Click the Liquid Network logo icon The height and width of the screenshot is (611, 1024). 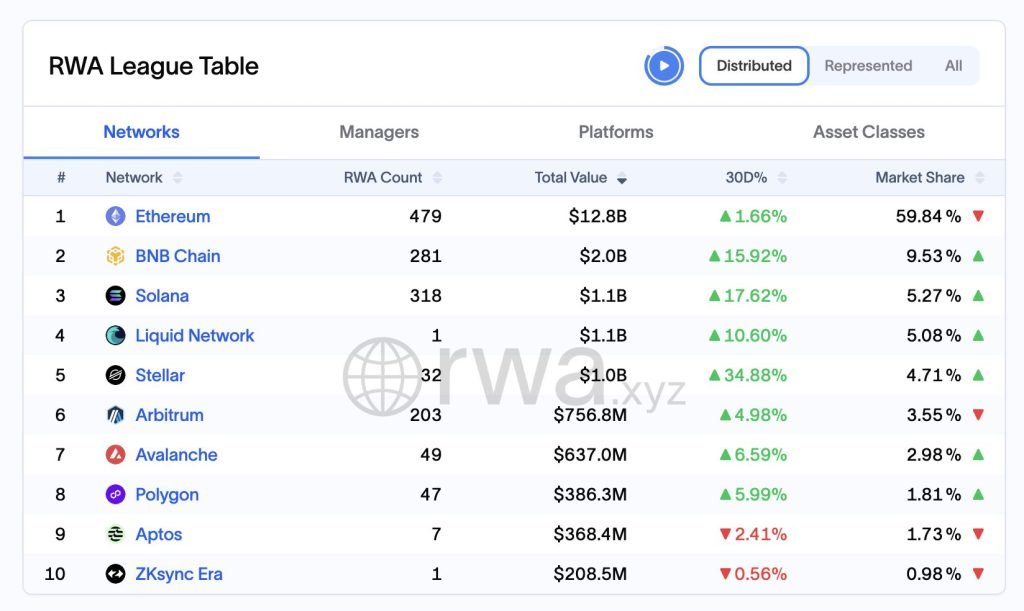click(x=116, y=336)
